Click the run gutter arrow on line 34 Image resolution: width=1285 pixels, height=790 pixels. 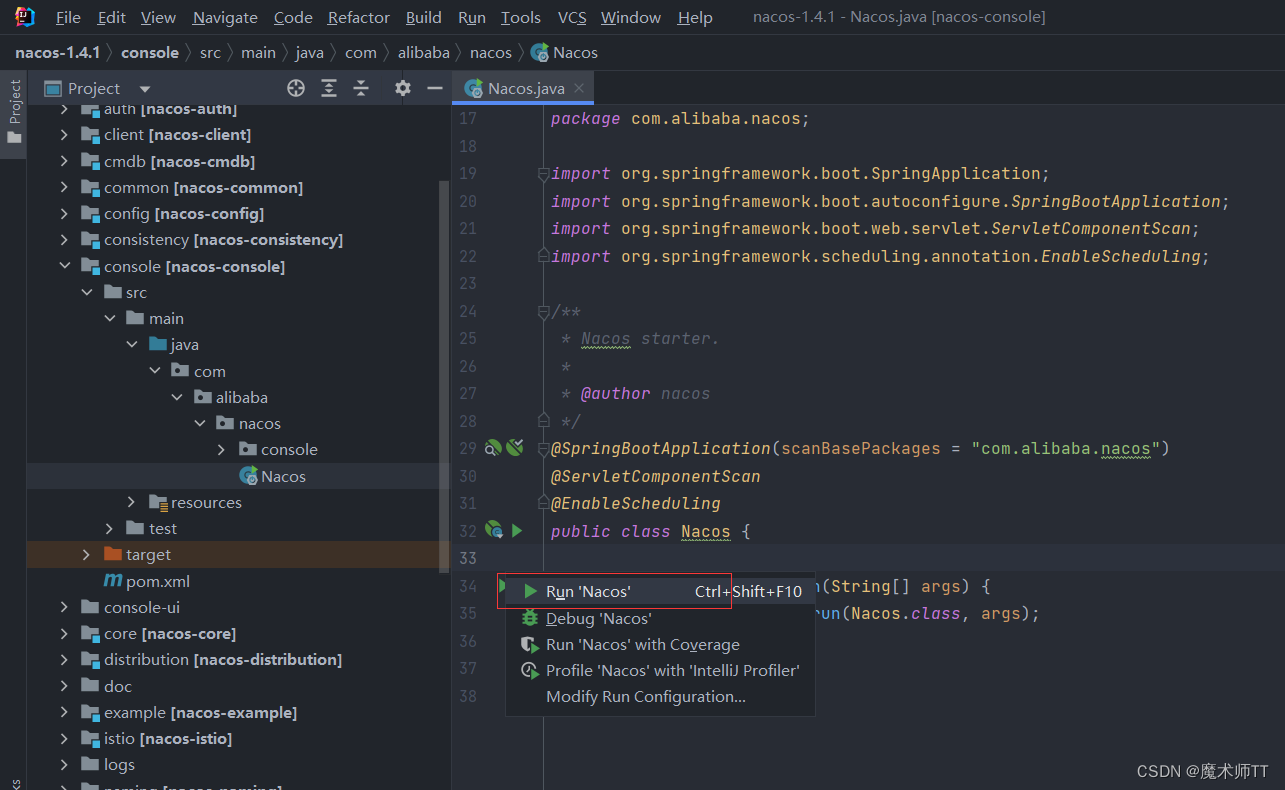point(503,585)
